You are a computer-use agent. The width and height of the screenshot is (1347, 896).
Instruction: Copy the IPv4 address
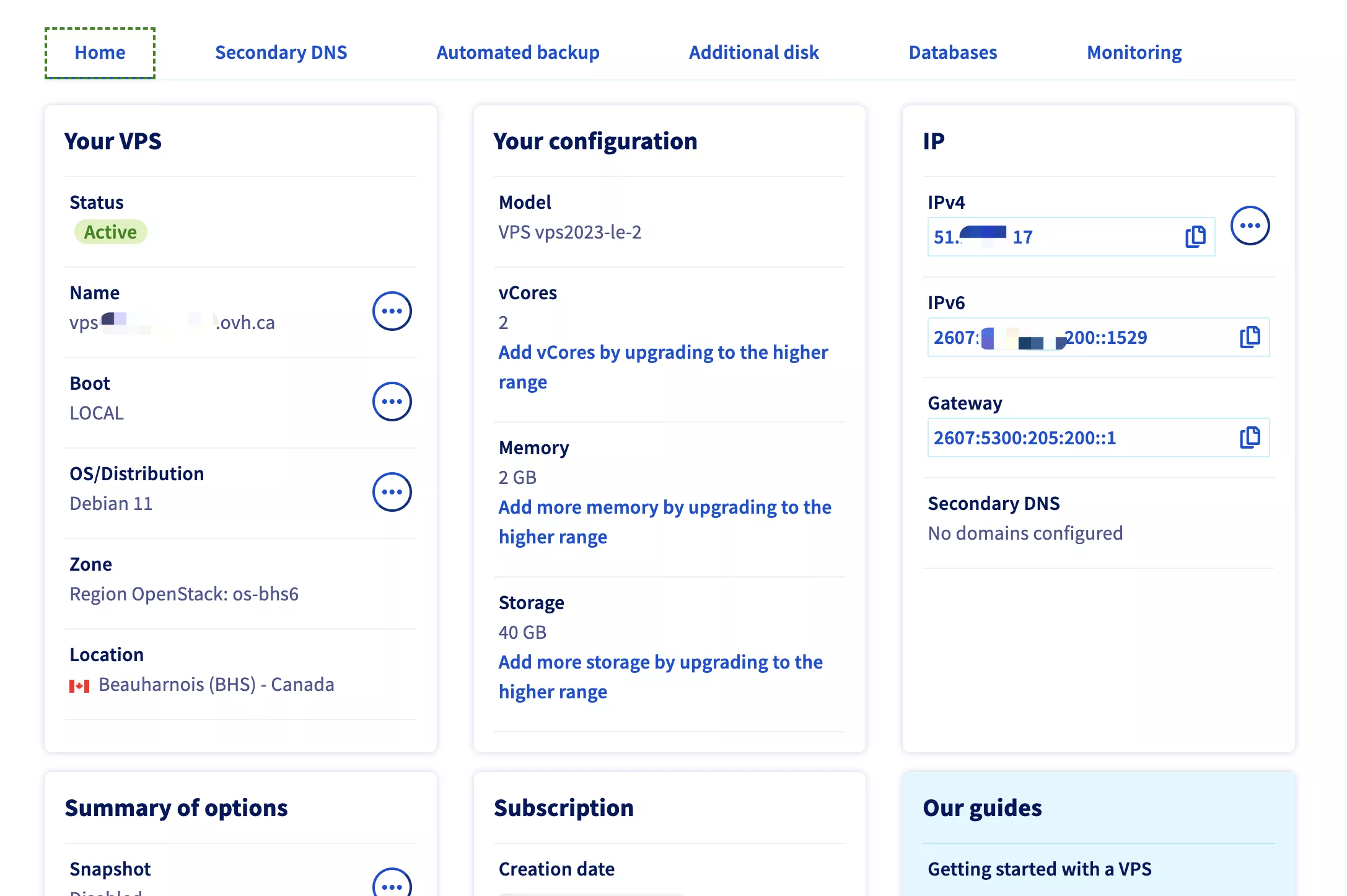(x=1195, y=236)
